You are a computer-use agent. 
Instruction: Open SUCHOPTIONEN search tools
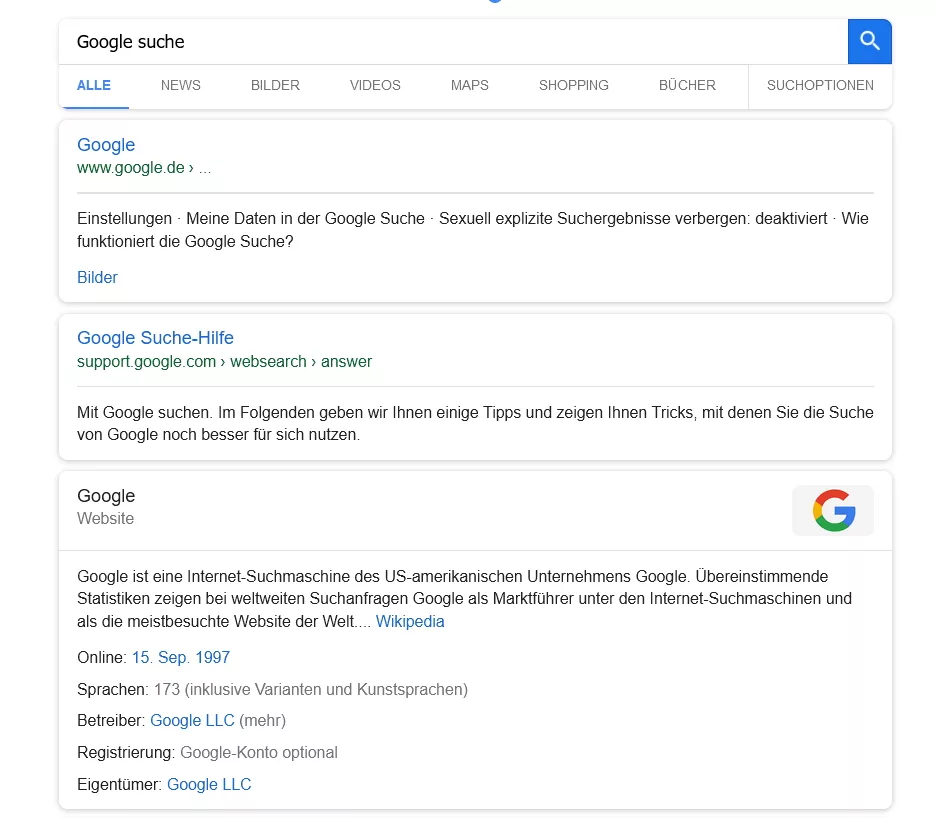820,86
